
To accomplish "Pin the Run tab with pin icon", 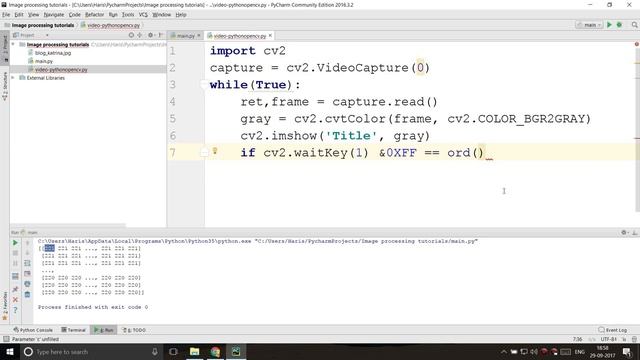I will (x=15, y=289).
